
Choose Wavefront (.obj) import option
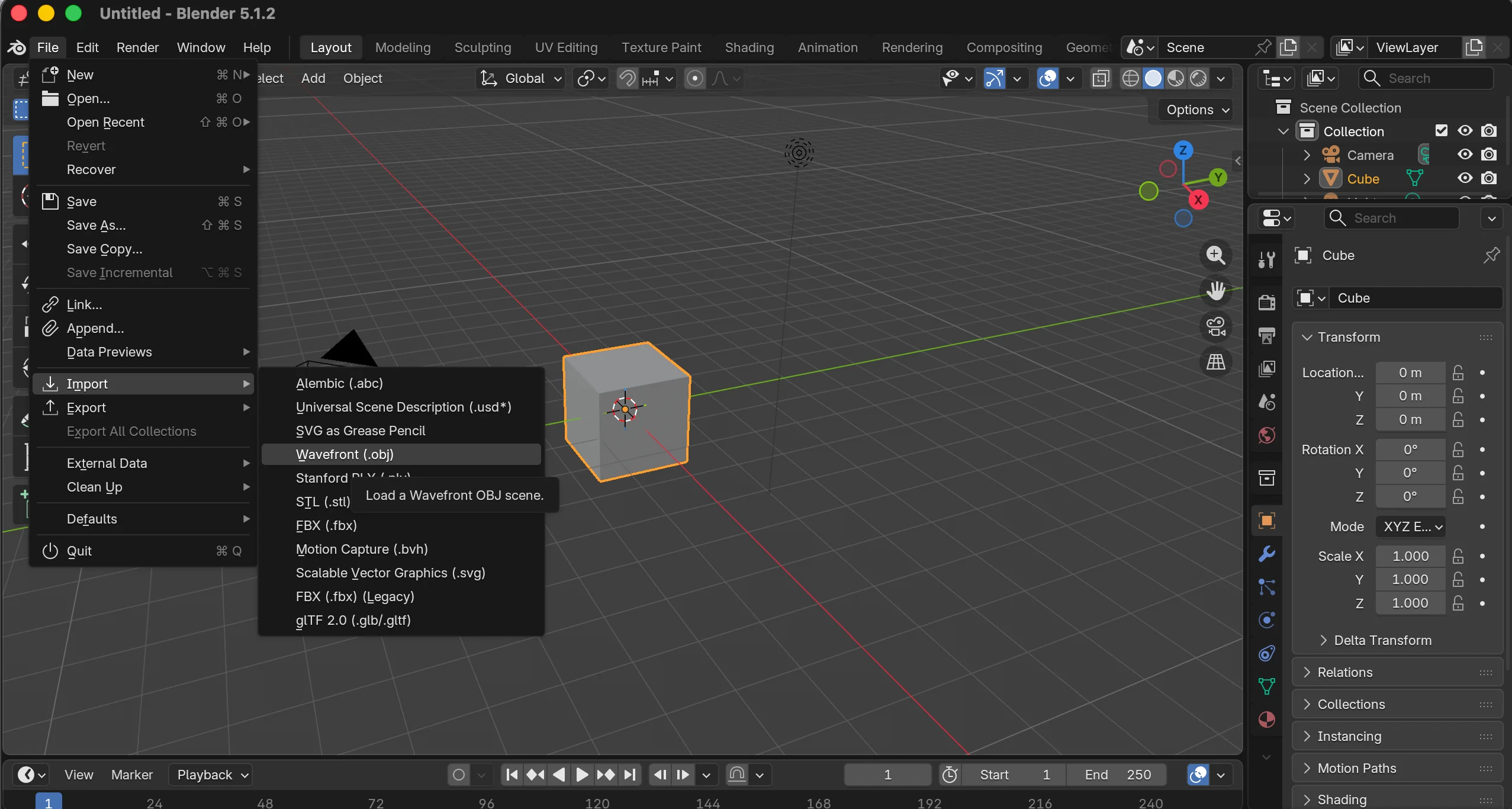[401, 454]
